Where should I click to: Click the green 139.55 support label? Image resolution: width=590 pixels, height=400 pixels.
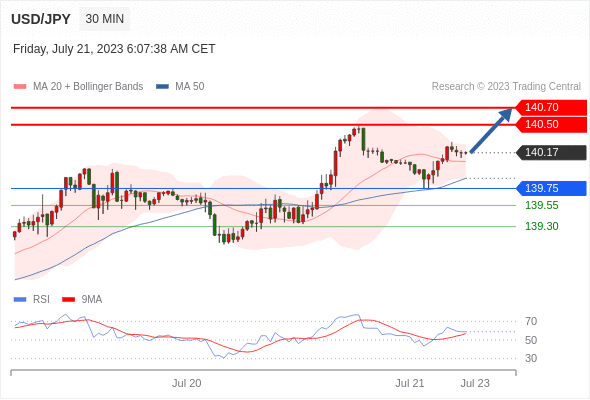click(x=542, y=205)
